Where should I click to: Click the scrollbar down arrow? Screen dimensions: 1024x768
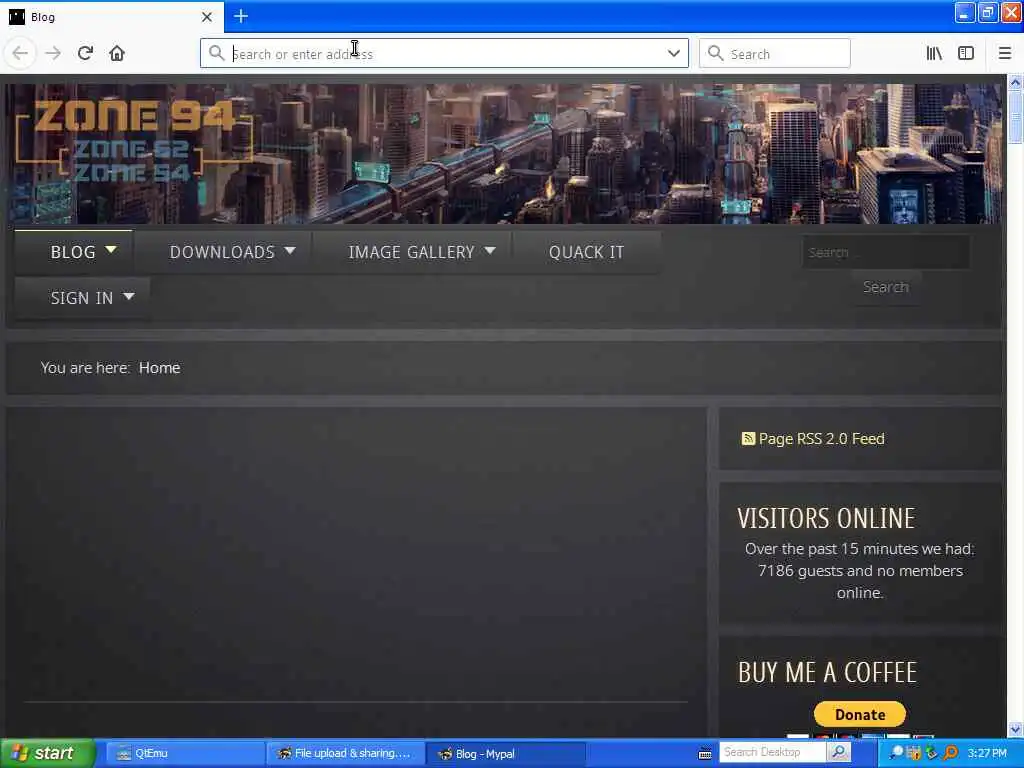[x=1015, y=729]
